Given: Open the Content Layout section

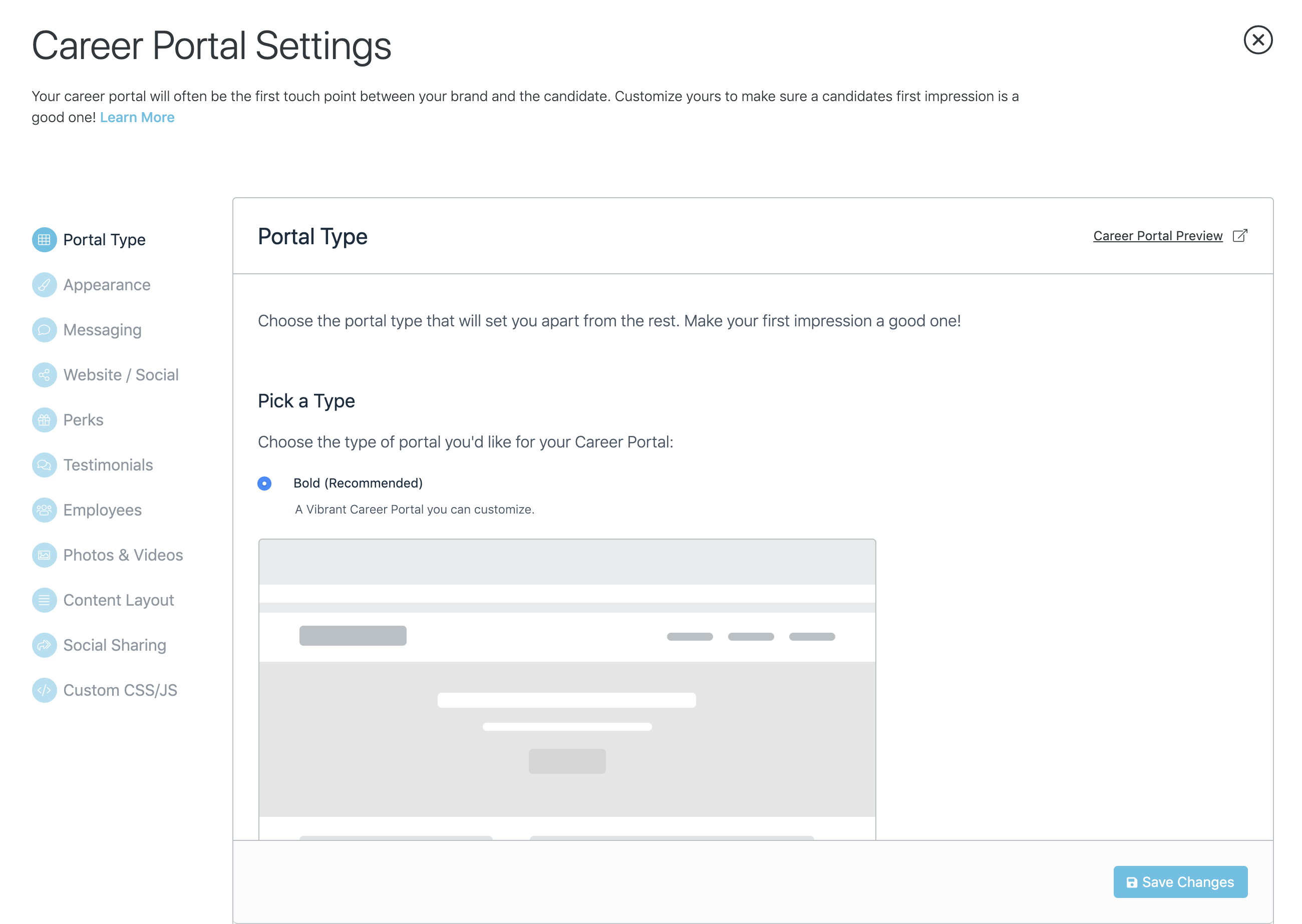Looking at the screenshot, I should [x=118, y=600].
